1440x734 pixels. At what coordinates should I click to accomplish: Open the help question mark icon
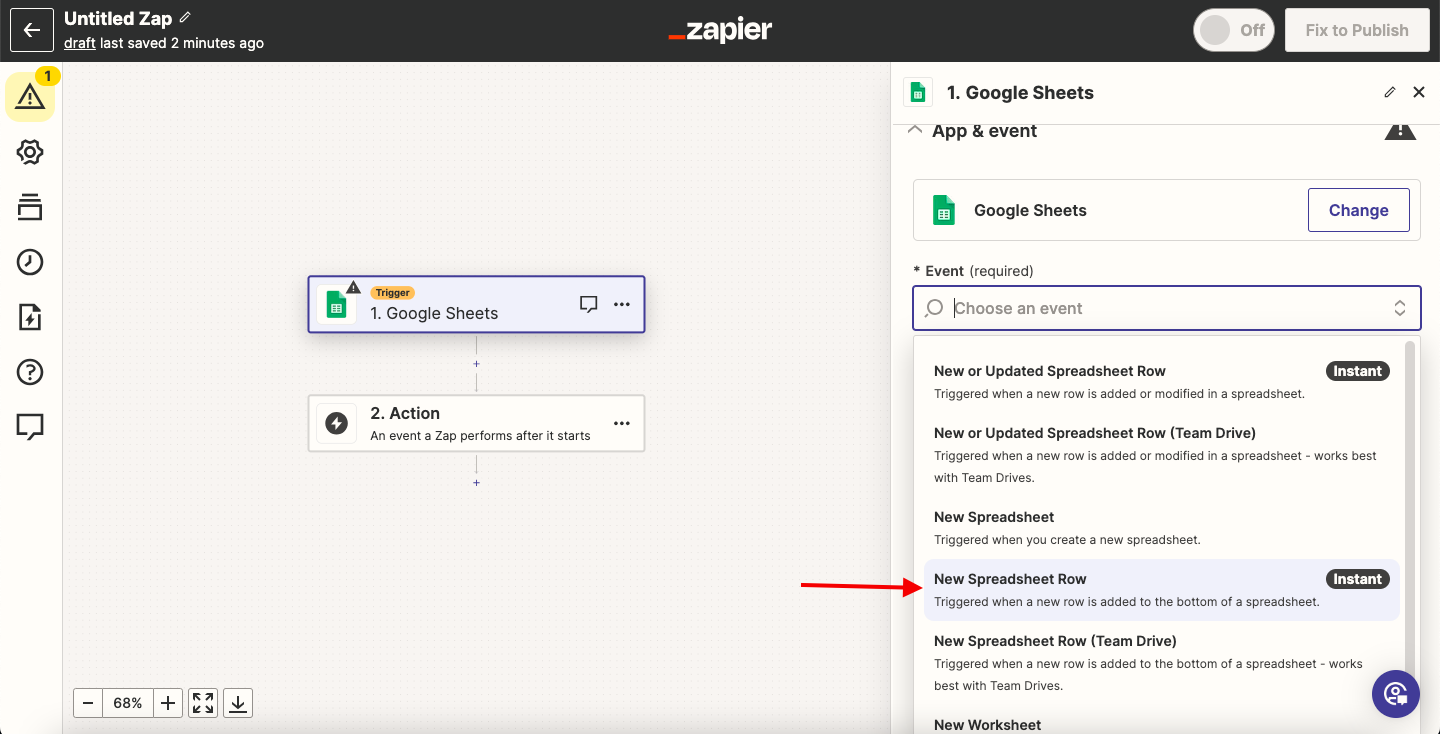30,372
